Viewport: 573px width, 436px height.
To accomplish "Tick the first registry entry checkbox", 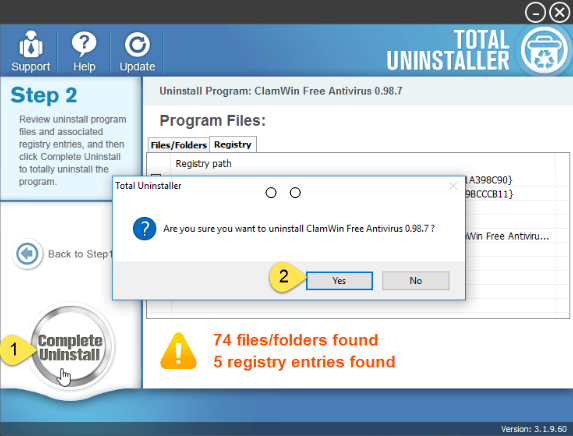I will pyautogui.click(x=156, y=176).
